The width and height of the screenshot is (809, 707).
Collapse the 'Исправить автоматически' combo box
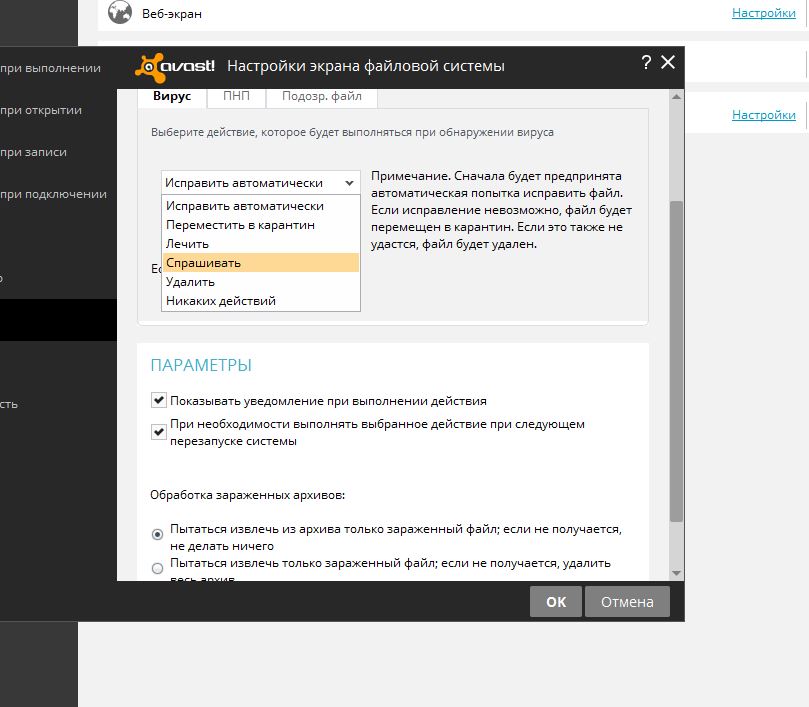[x=348, y=183]
